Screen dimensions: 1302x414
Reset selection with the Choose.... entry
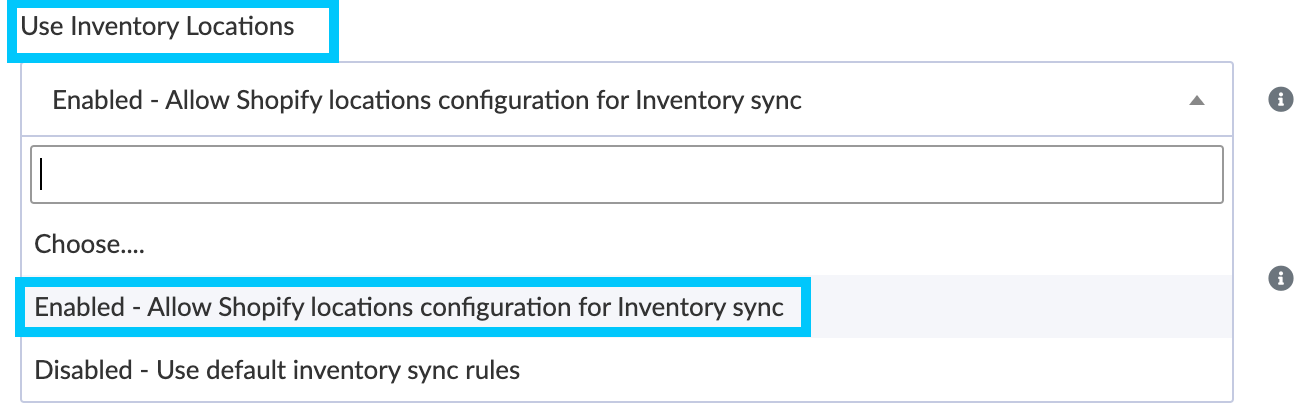coord(90,245)
